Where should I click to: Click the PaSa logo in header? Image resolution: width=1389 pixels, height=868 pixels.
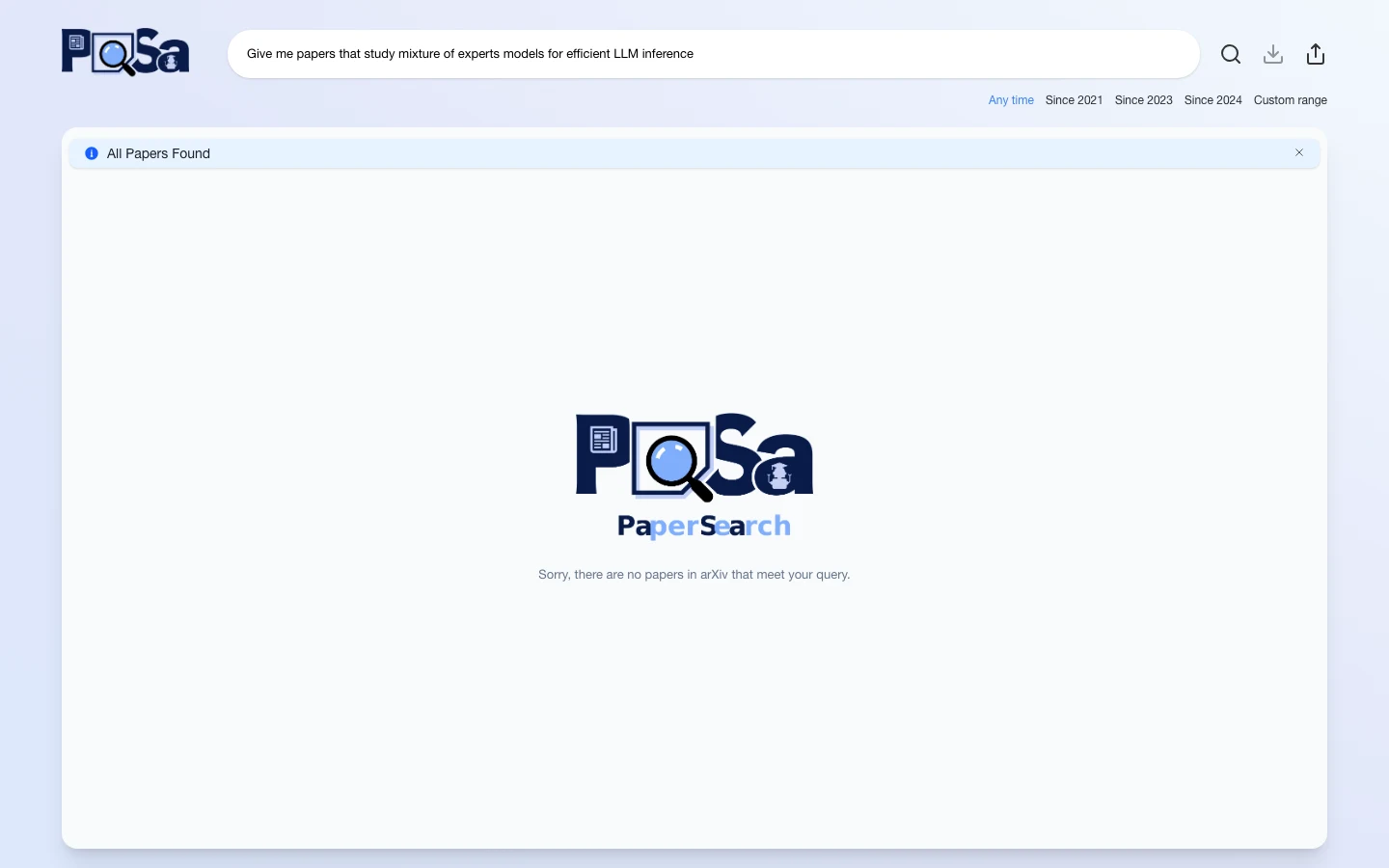click(125, 52)
